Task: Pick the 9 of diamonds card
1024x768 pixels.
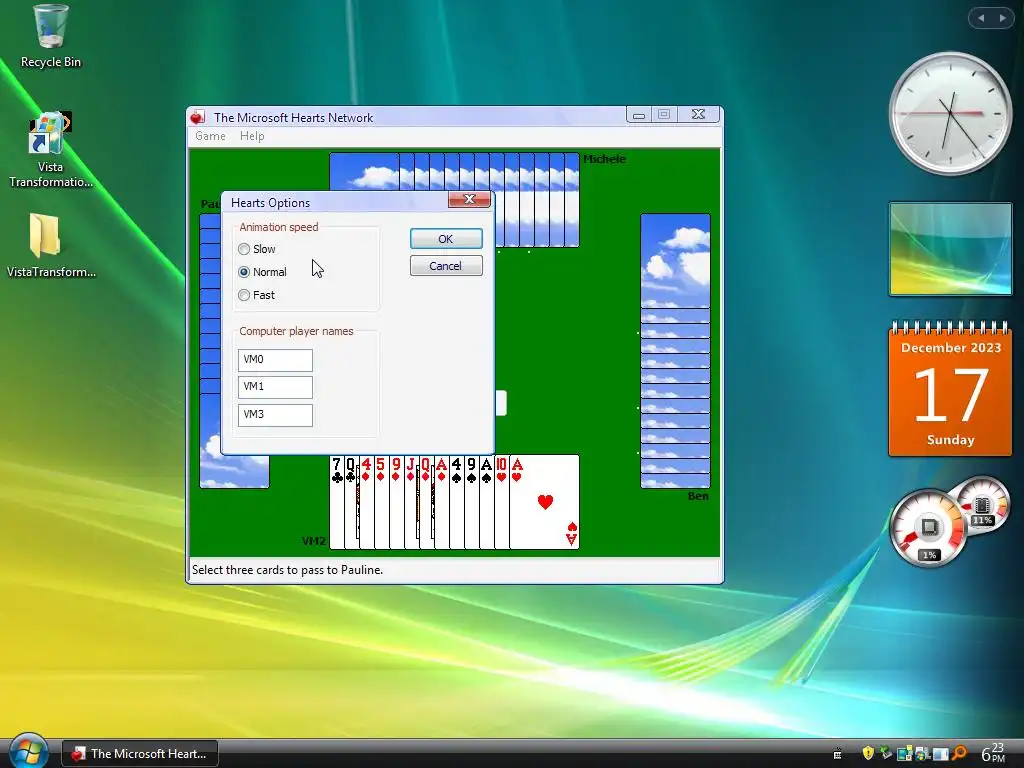Action: click(396, 502)
